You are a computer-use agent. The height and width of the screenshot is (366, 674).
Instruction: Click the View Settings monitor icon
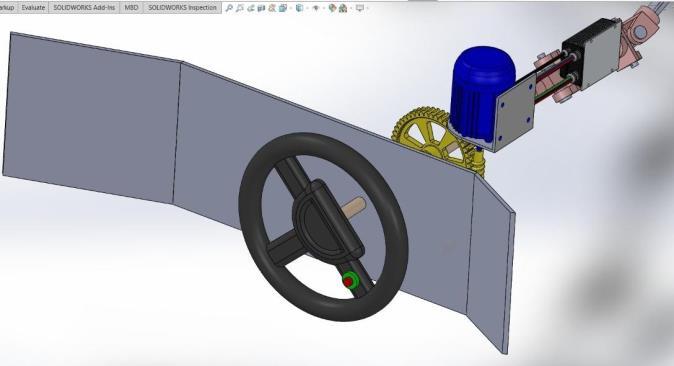click(x=360, y=8)
